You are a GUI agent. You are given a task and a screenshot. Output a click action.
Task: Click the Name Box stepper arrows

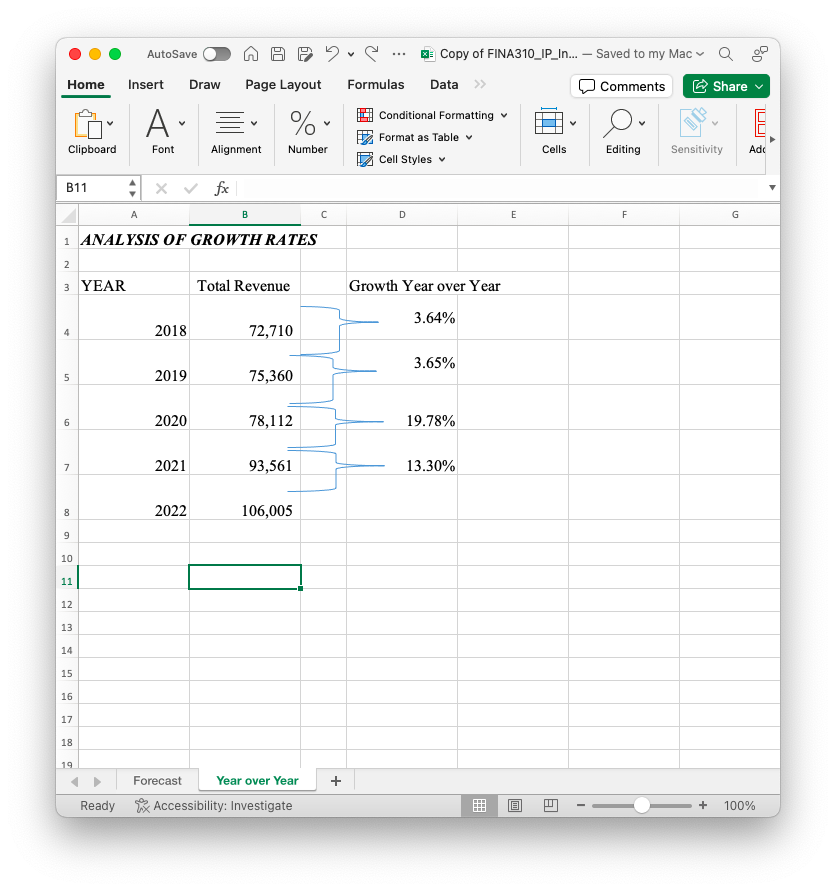tap(132, 188)
